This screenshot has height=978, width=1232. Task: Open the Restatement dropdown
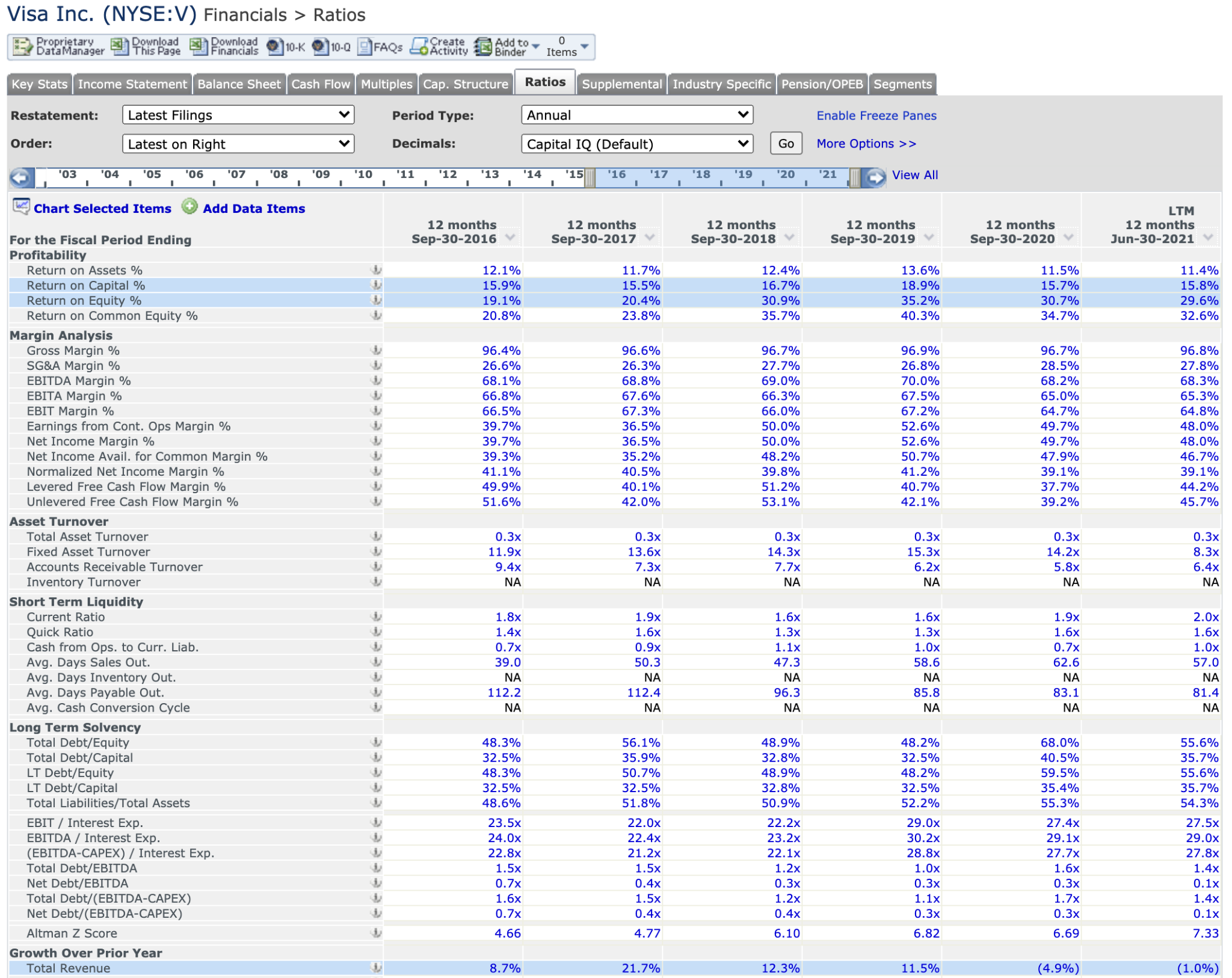(238, 115)
